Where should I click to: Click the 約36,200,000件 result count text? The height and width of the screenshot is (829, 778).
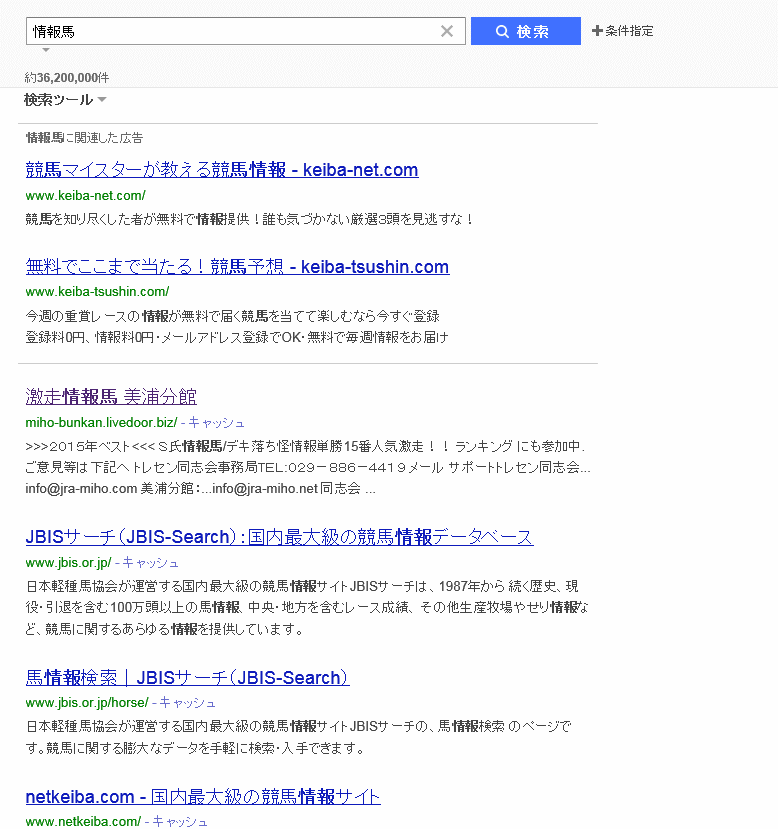(67, 78)
